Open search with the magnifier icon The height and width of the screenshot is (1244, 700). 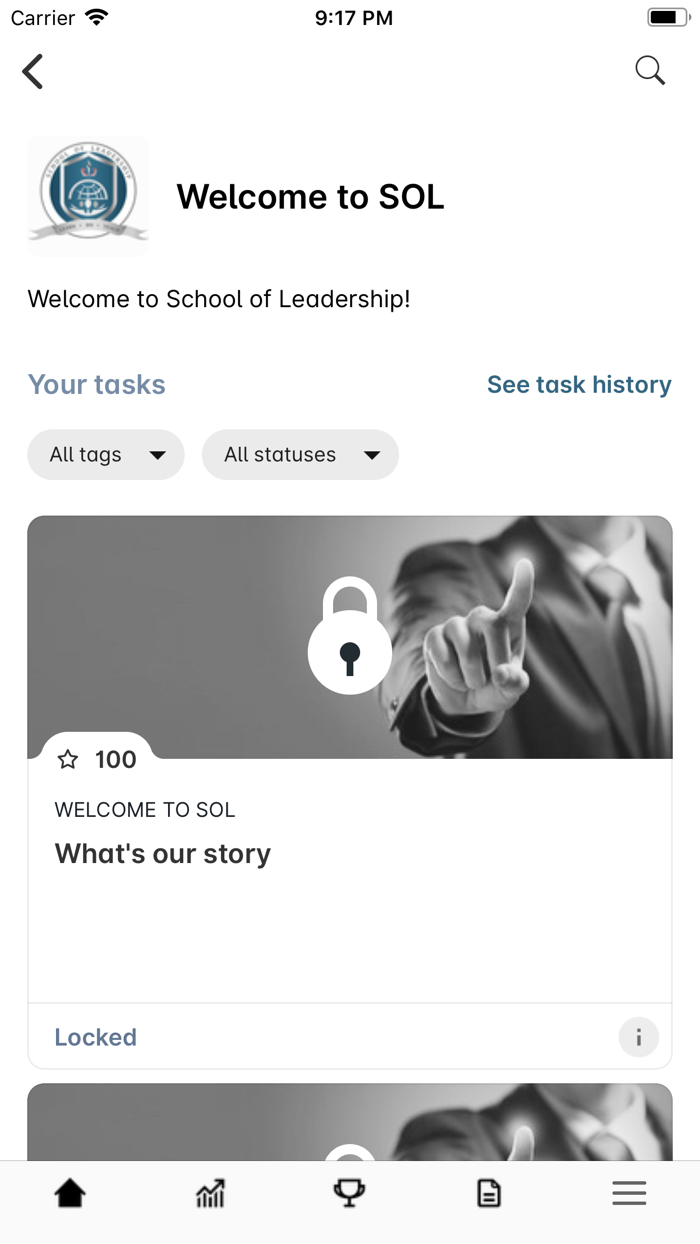650,70
